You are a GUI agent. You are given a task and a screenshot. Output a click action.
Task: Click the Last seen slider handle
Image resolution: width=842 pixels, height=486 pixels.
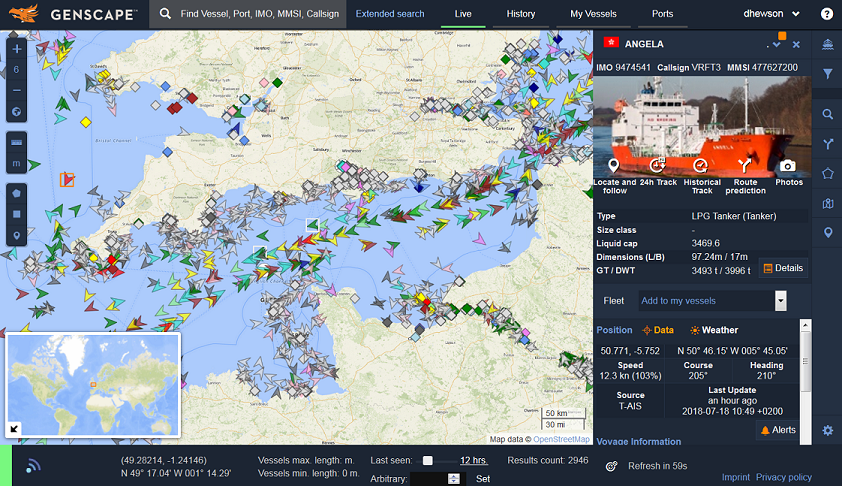click(x=427, y=460)
